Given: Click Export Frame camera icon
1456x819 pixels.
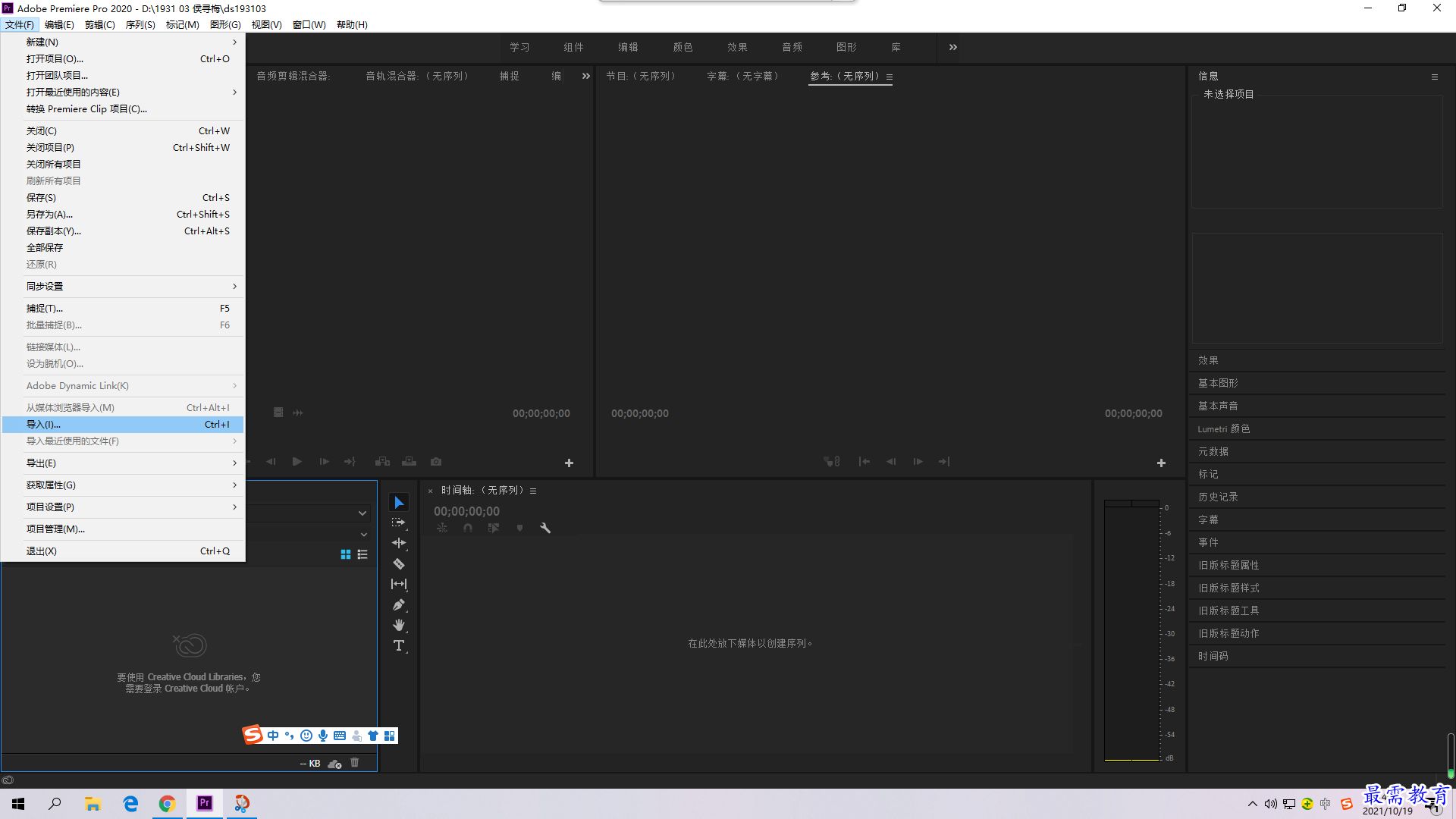Looking at the screenshot, I should (x=436, y=461).
